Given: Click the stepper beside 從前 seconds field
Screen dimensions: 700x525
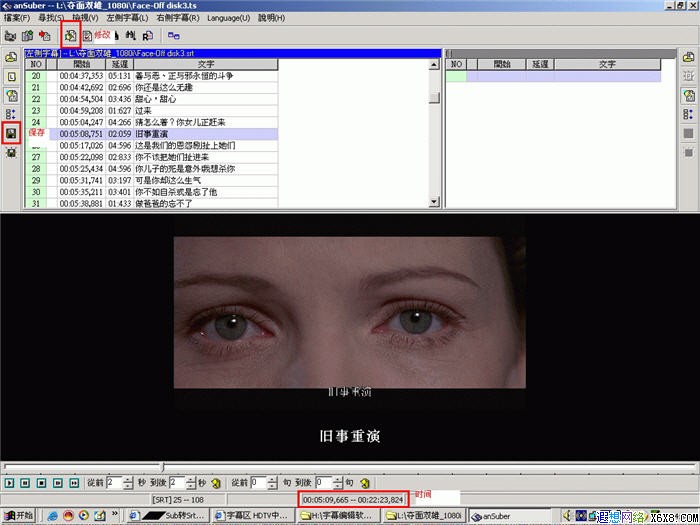Looking at the screenshot, I should [x=128, y=483].
